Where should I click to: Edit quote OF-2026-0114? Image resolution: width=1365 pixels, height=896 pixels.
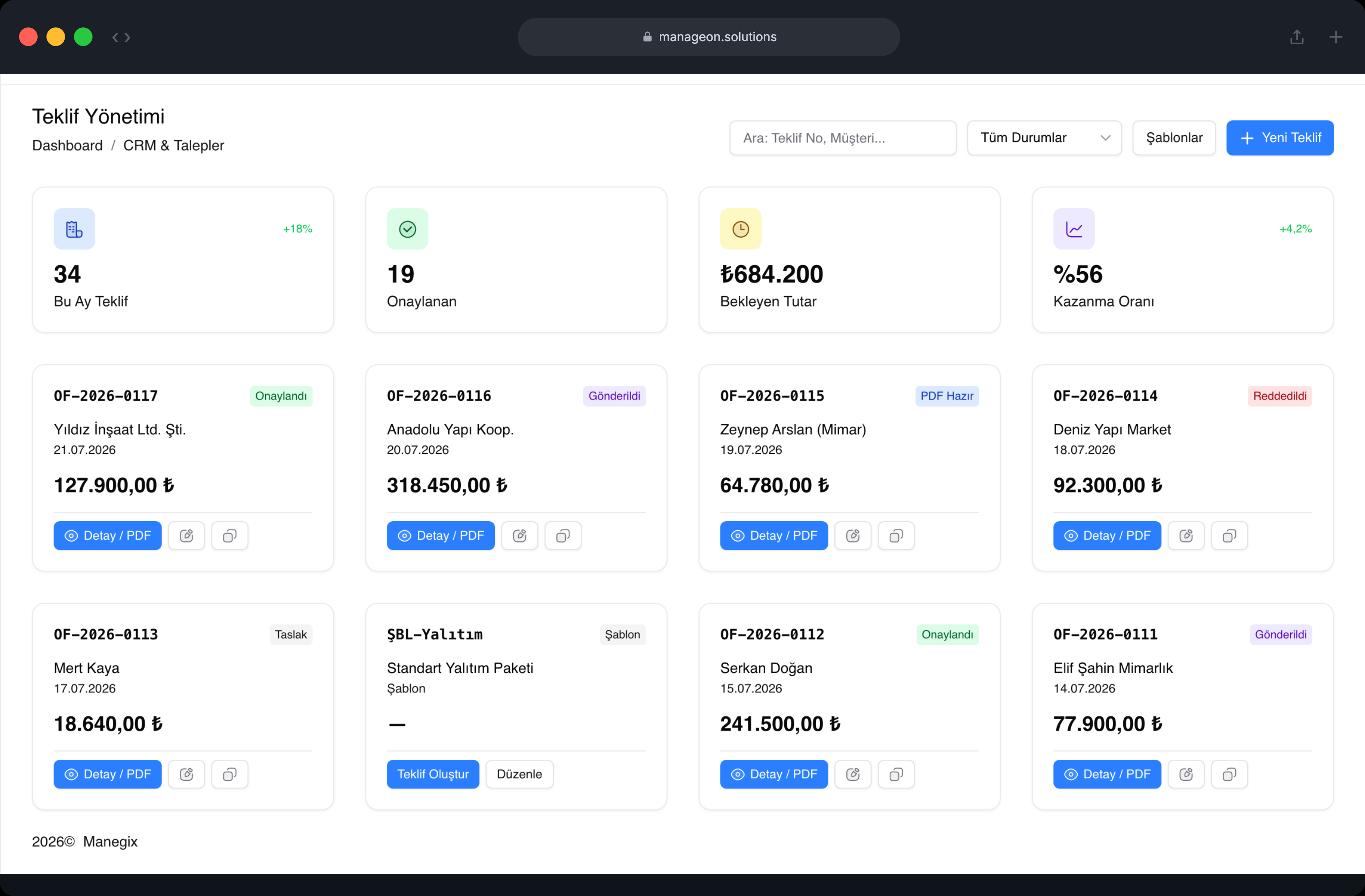click(1186, 535)
